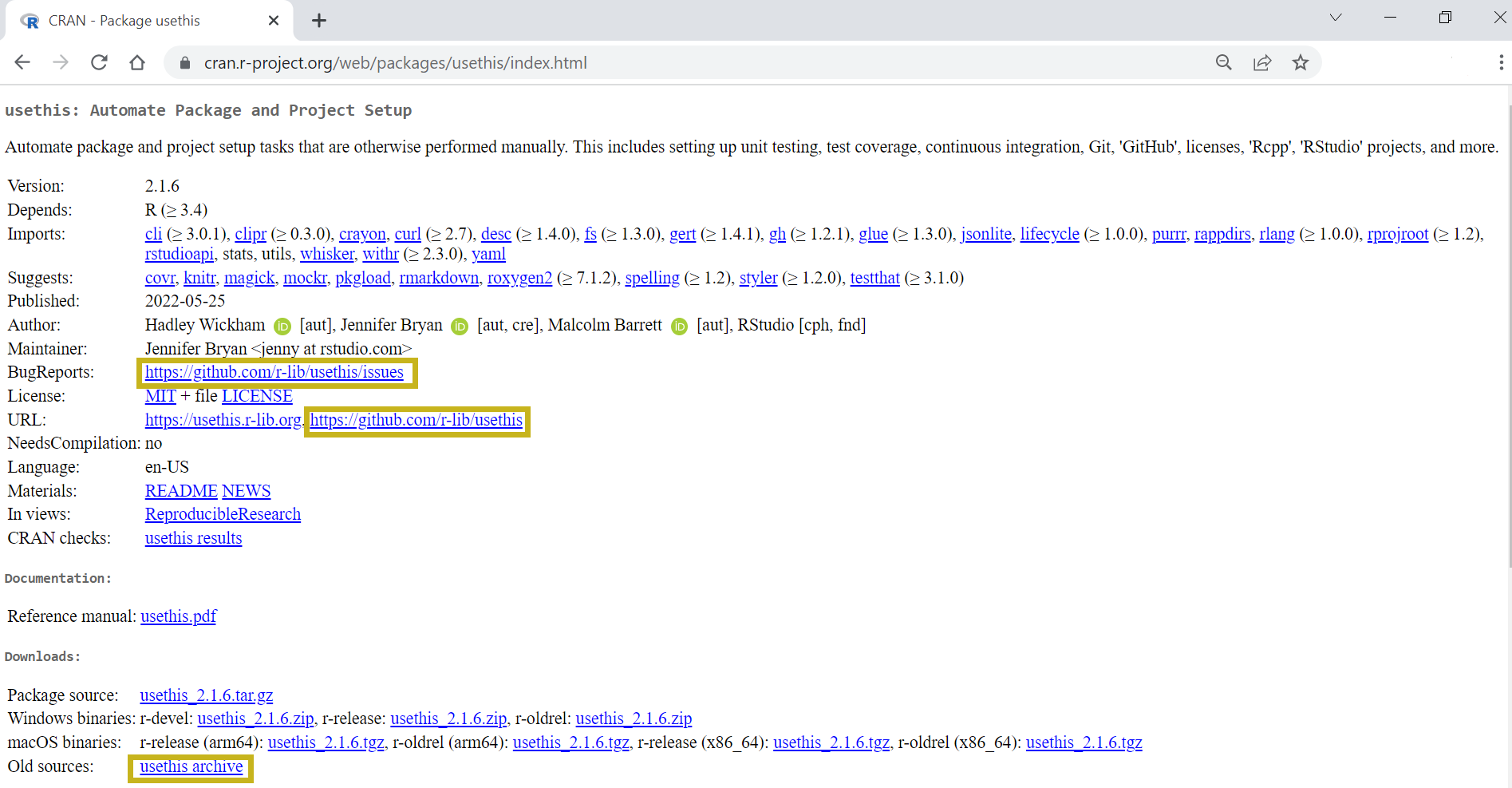The height and width of the screenshot is (788, 1512).
Task: Go to the browser home page
Action: click(137, 62)
